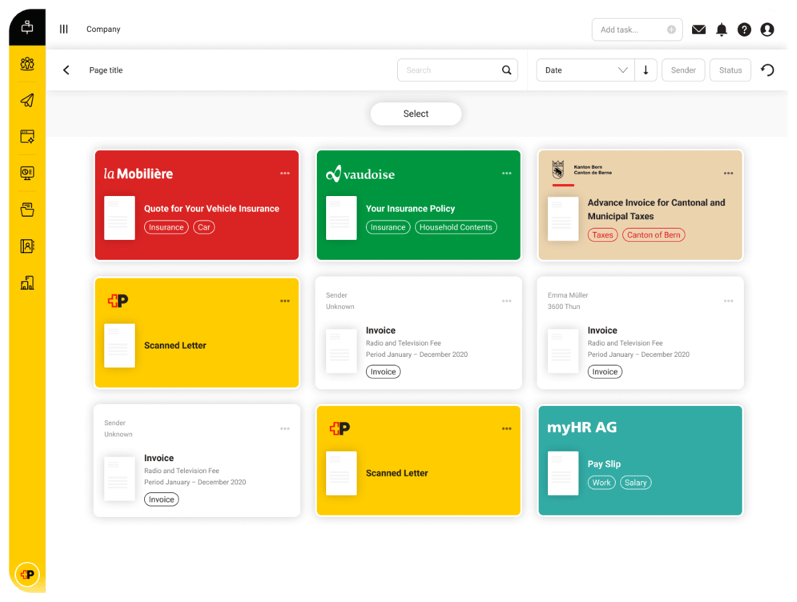The width and height of the screenshot is (797, 602).
Task: Open the user profile avatar icon
Action: pyautogui.click(x=767, y=30)
